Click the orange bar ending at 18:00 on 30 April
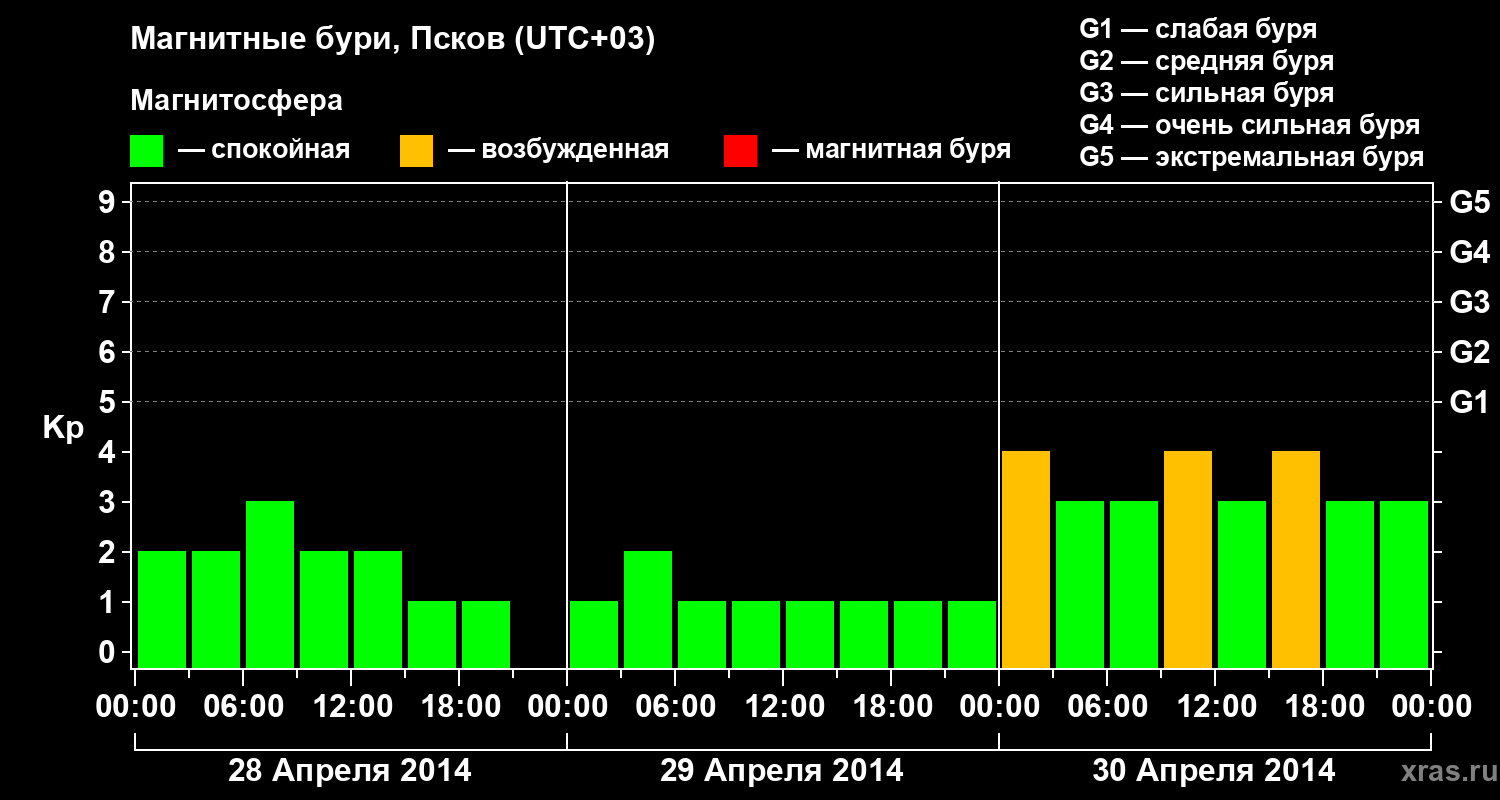The height and width of the screenshot is (800, 1500). 1296,559
